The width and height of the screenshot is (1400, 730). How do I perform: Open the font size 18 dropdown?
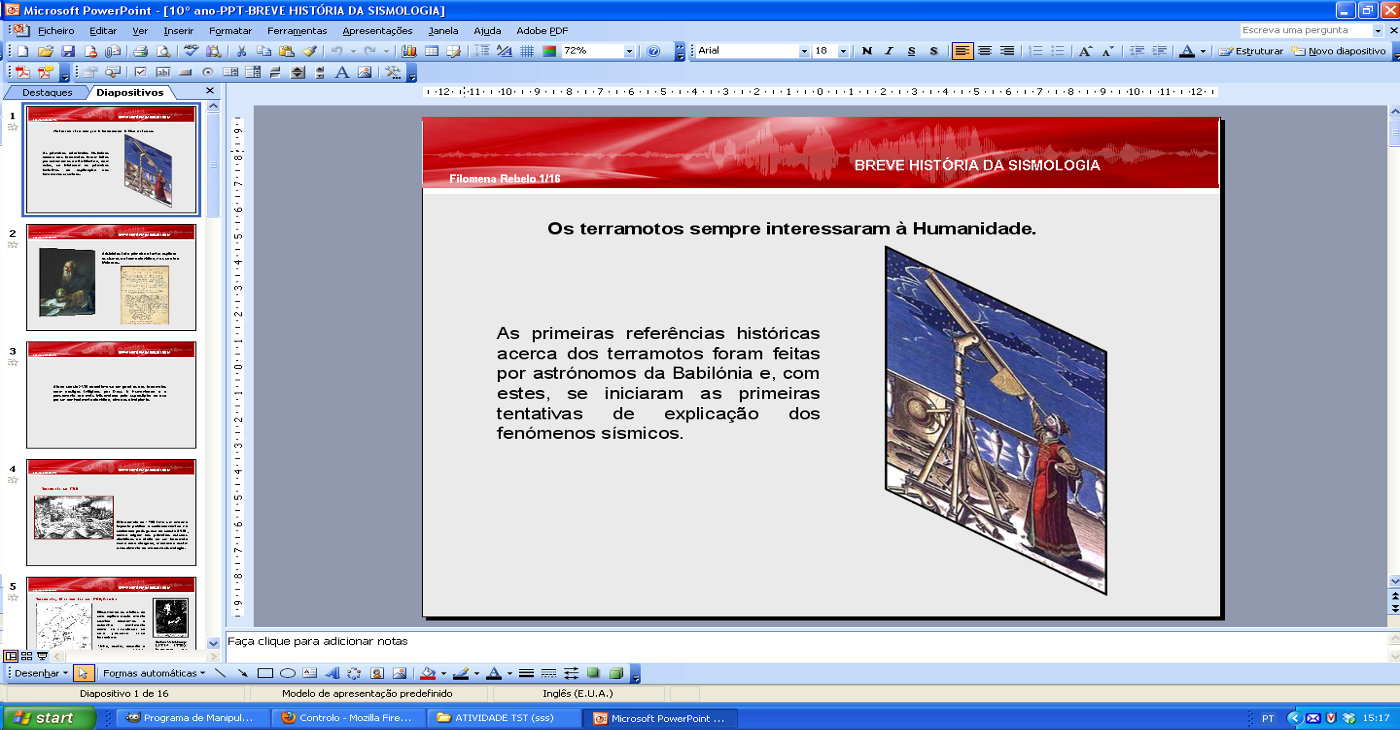tap(843, 51)
